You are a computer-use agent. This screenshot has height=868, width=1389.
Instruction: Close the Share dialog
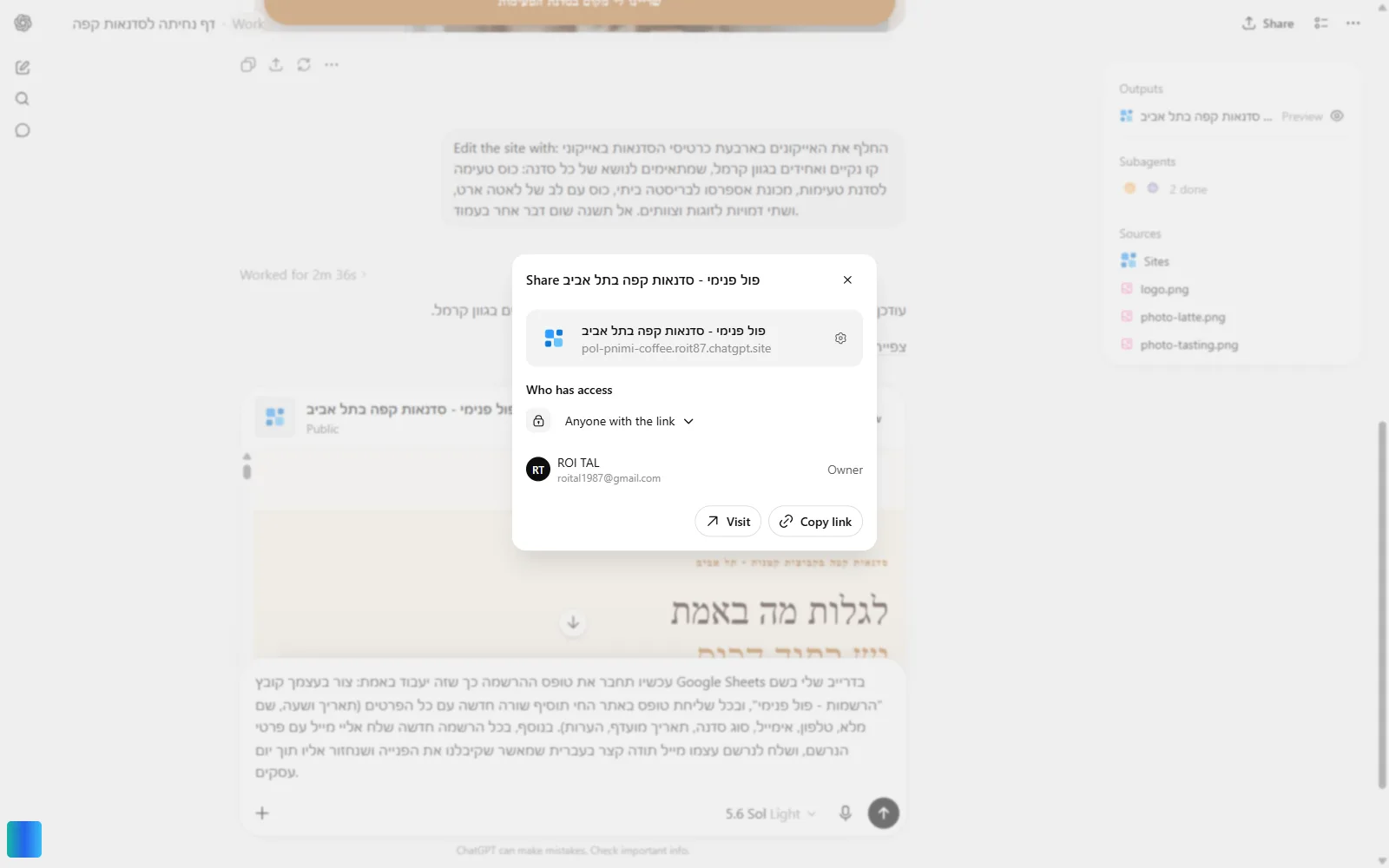click(847, 279)
